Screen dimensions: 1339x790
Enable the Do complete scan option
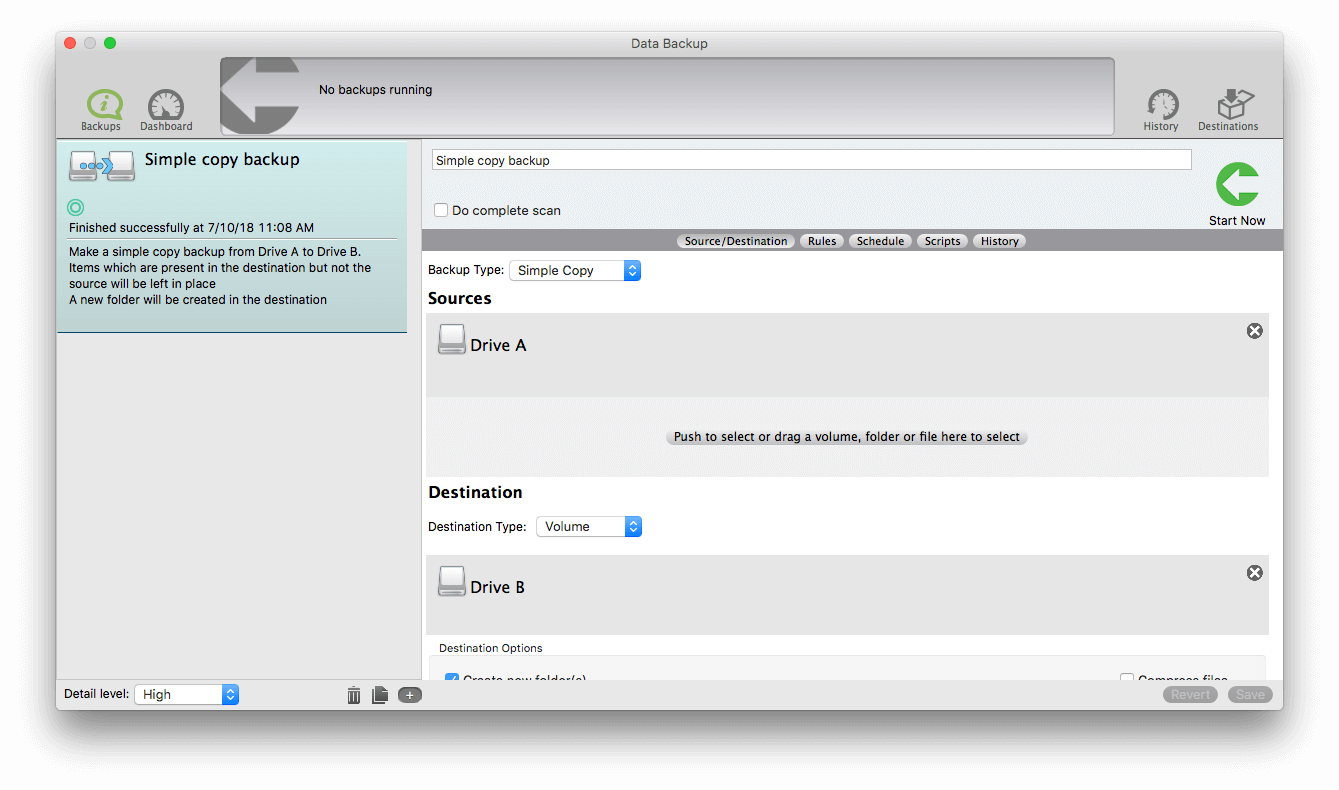point(440,210)
